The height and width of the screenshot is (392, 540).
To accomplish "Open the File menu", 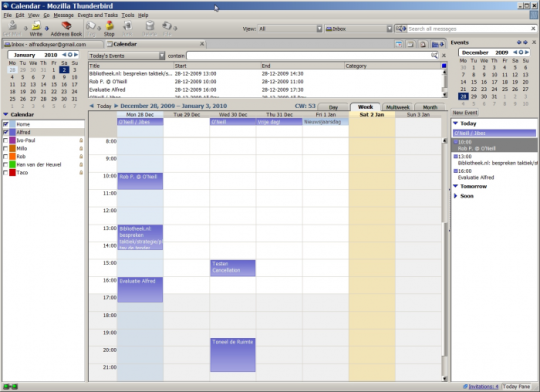I will [8, 15].
